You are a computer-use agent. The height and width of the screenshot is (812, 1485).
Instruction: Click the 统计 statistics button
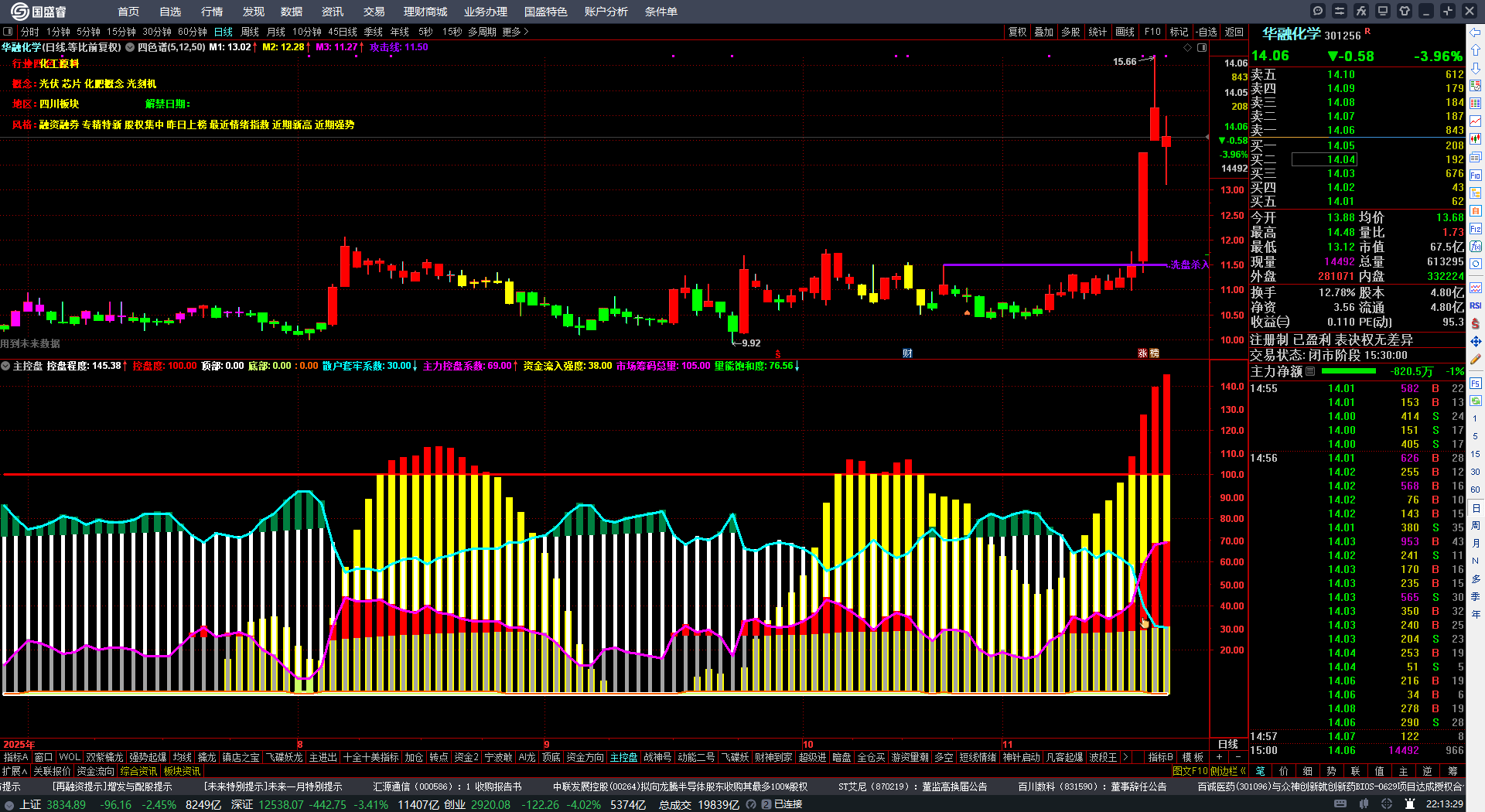[x=1098, y=32]
